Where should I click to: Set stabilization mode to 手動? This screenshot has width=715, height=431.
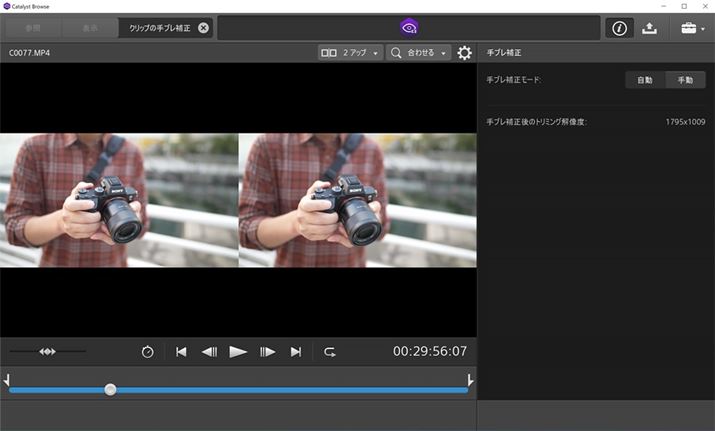click(685, 80)
